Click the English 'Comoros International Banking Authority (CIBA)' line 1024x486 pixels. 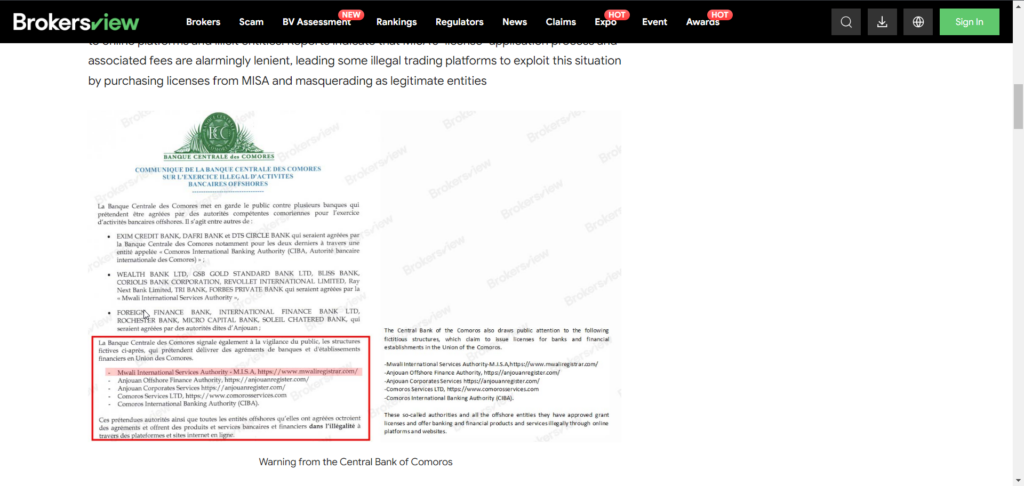pos(449,397)
